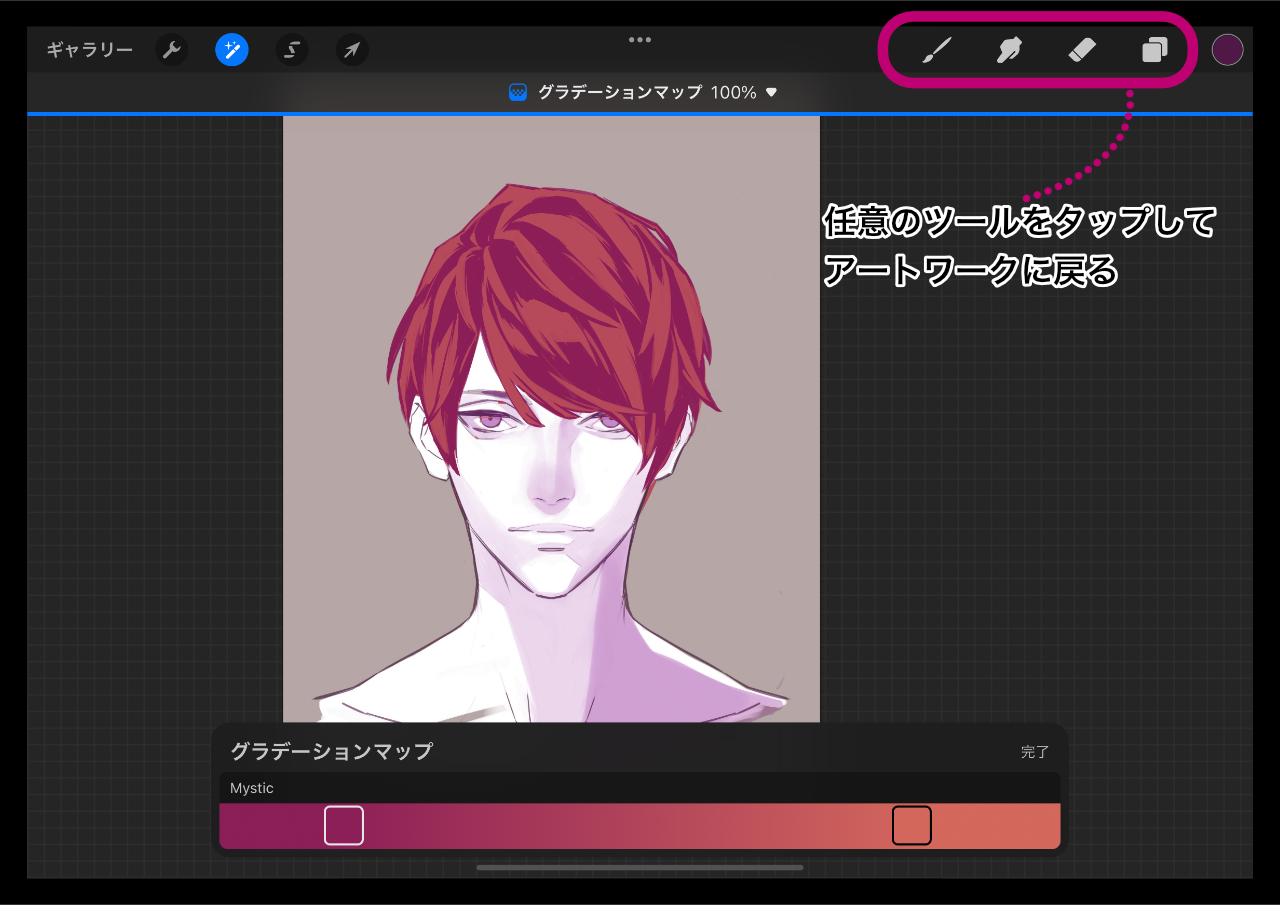Select the Paint brush tool
Screen dimensions: 1280x905
coord(936,50)
